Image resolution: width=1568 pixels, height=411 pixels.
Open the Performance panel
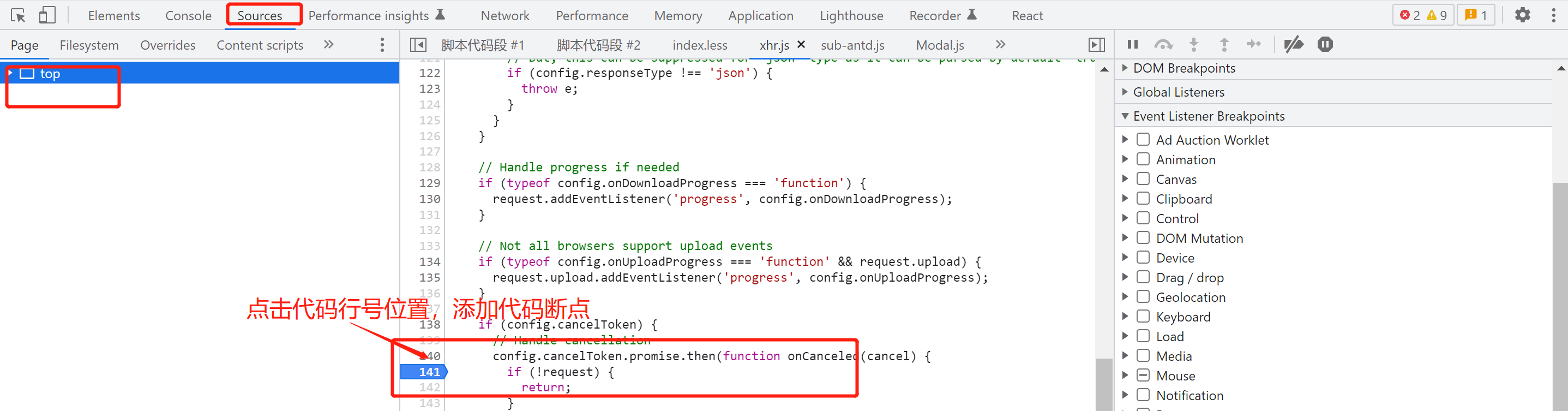(x=592, y=16)
